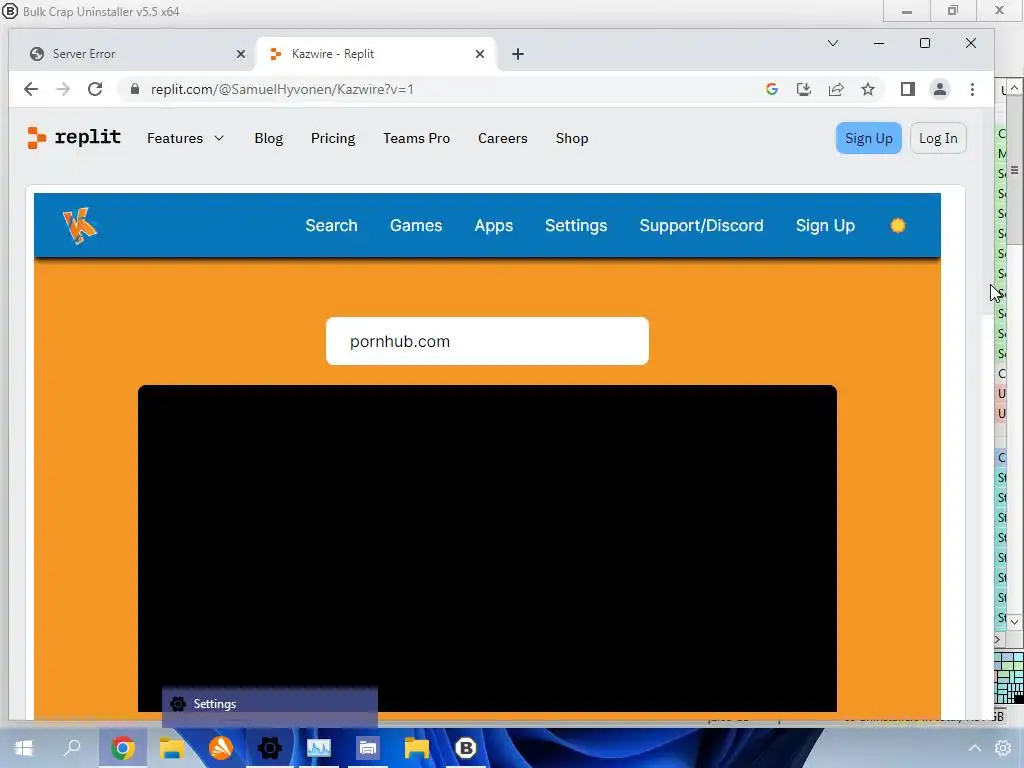Open File Explorer from taskbar

pyautogui.click(x=172, y=748)
